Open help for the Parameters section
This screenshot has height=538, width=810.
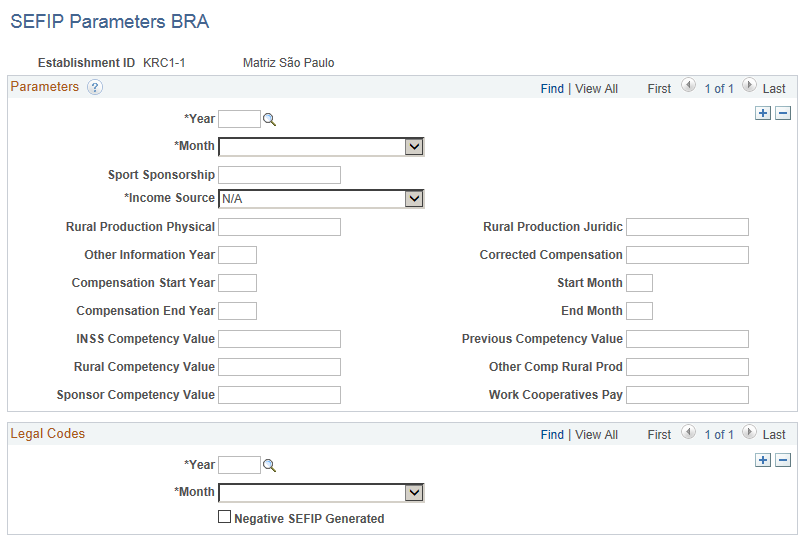point(95,87)
